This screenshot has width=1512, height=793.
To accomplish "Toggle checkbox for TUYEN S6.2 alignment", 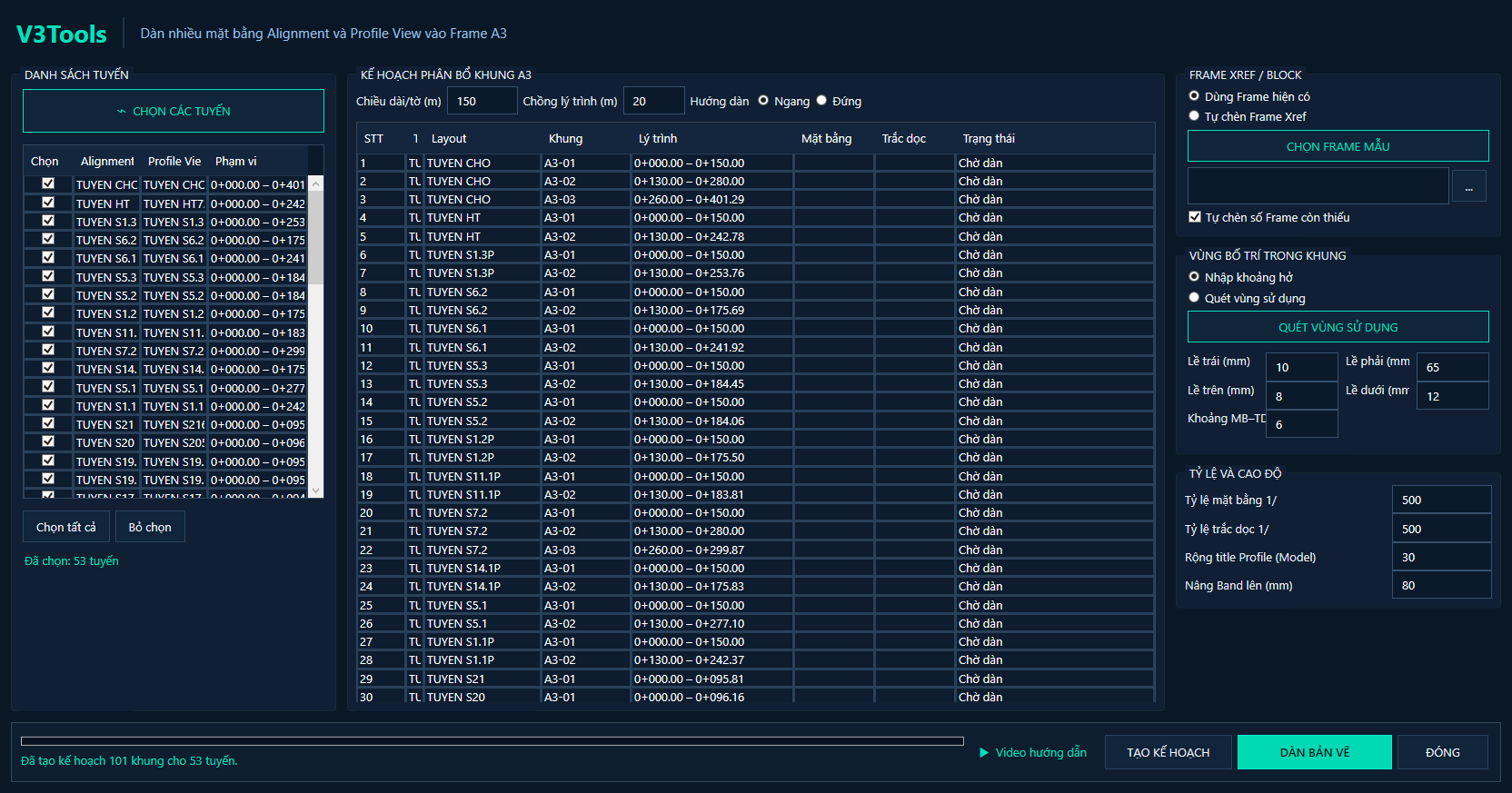I will coord(48,239).
